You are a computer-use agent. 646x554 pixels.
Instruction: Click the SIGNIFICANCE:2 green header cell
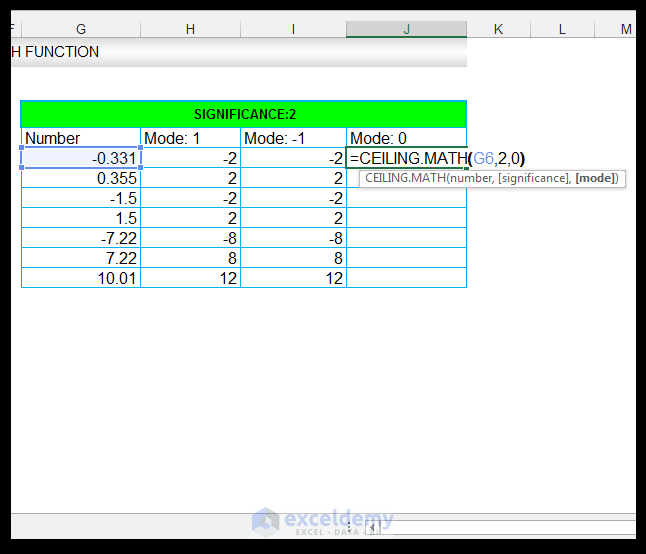click(x=244, y=114)
